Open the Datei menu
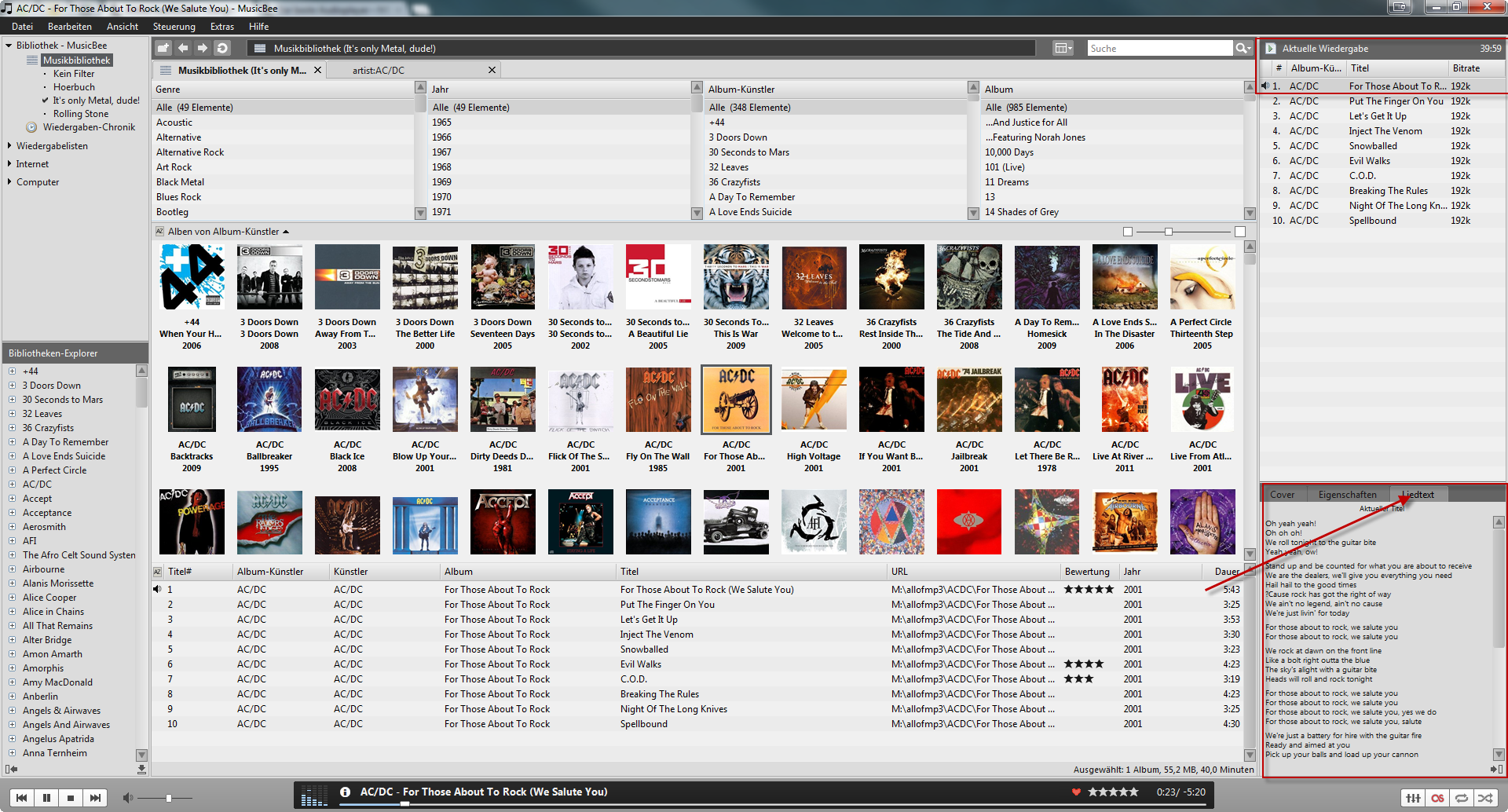 pyautogui.click(x=22, y=26)
